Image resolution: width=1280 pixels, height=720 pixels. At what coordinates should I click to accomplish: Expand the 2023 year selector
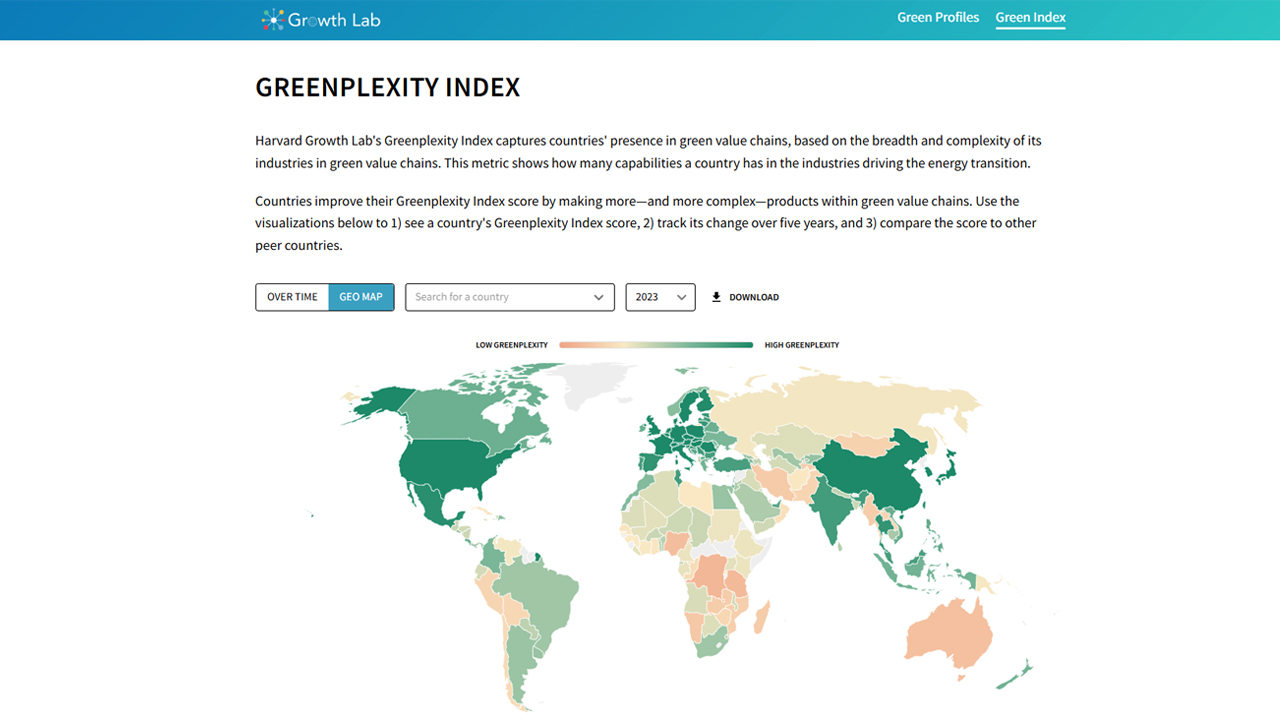tap(660, 297)
